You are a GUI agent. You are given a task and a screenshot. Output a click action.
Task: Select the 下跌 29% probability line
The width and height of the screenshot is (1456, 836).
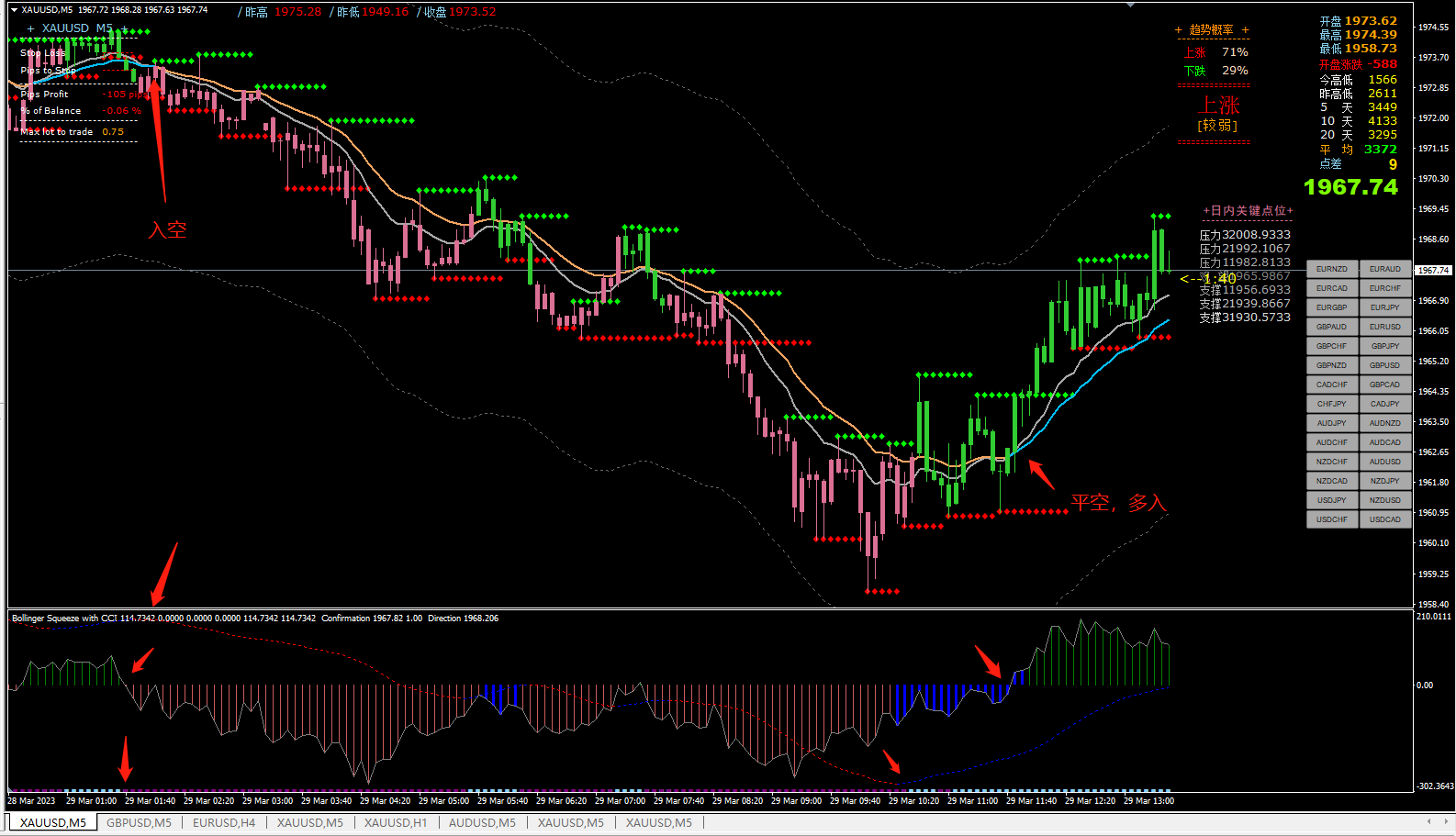coord(1215,71)
